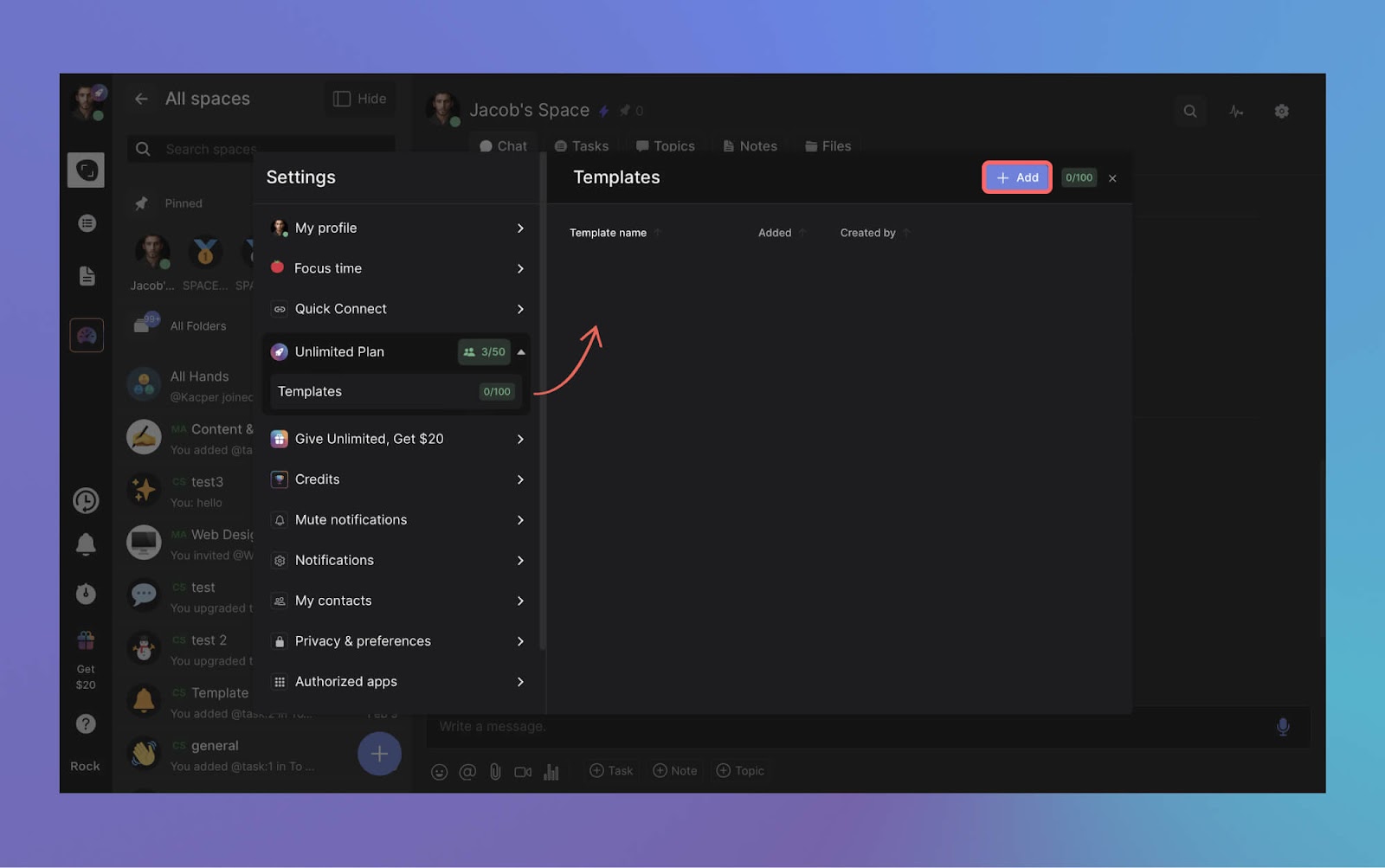Screen dimensions: 1385x868
Task: Open Mute notifications settings
Action: tap(396, 520)
